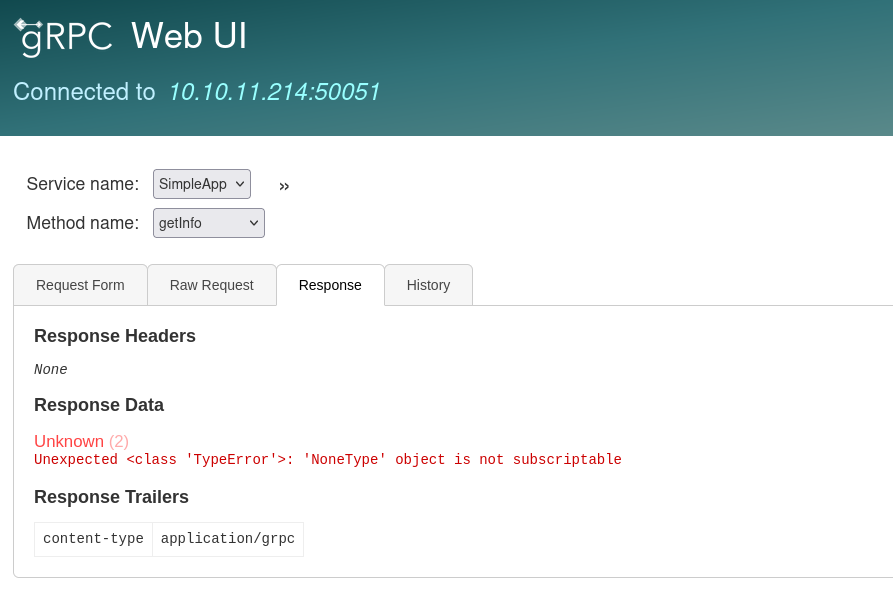Viewport: 893px width, 592px height.
Task: Click the application/grpc trailer value
Action: coord(227,539)
